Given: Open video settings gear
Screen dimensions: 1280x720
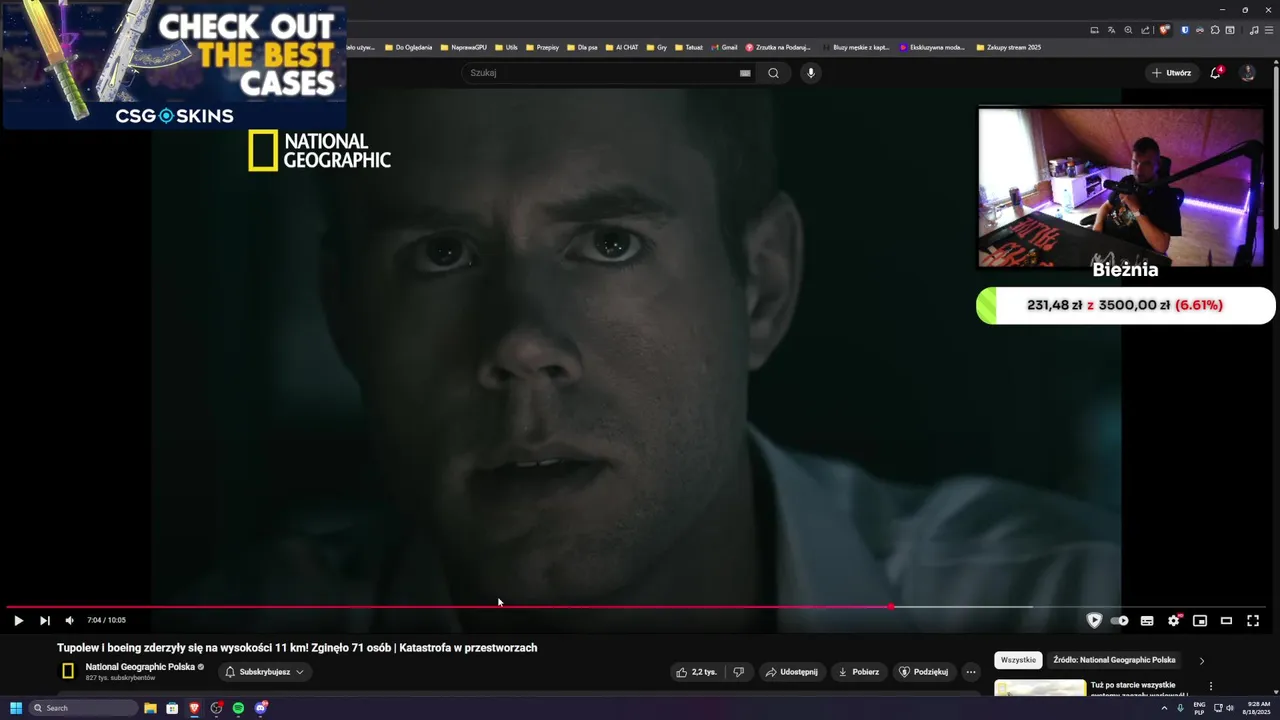Looking at the screenshot, I should click(x=1174, y=620).
